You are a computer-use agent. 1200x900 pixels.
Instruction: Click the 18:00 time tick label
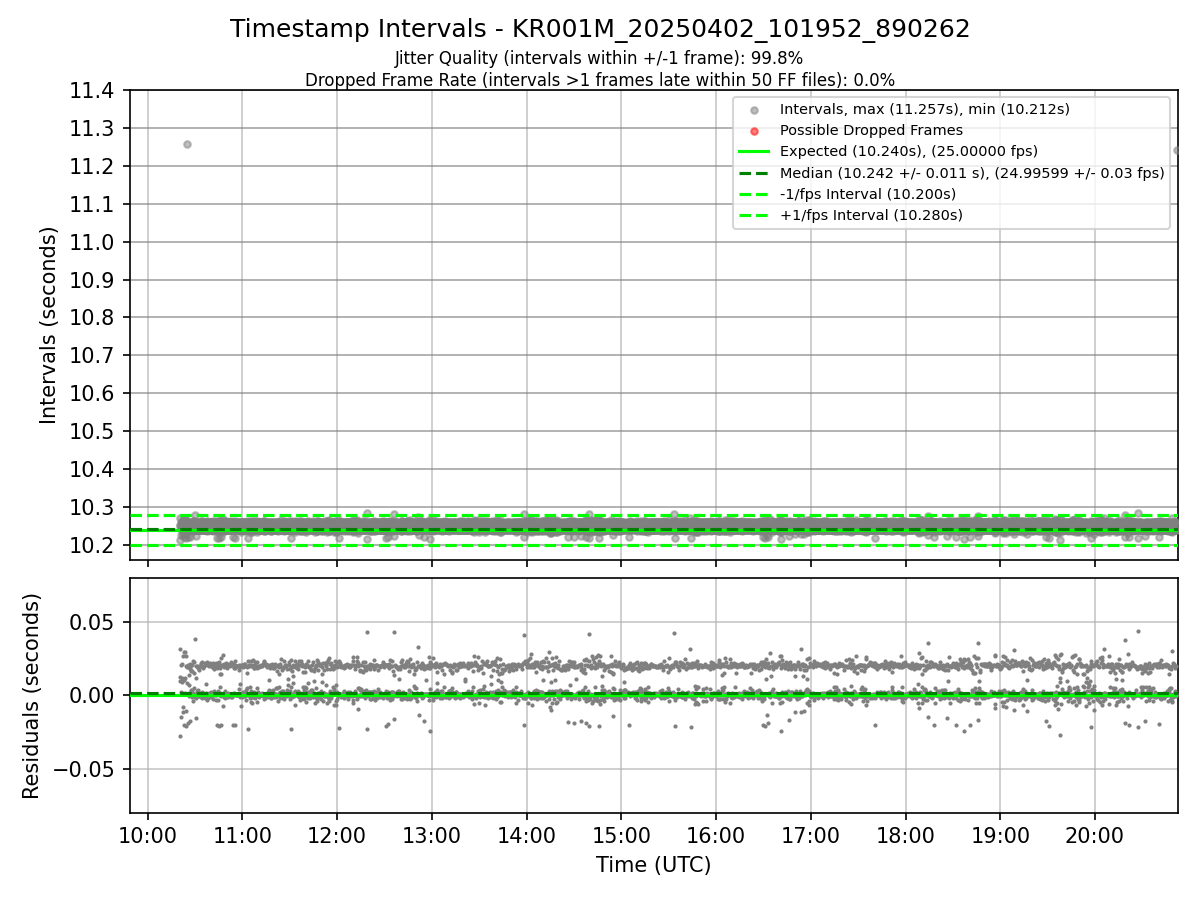coord(905,833)
